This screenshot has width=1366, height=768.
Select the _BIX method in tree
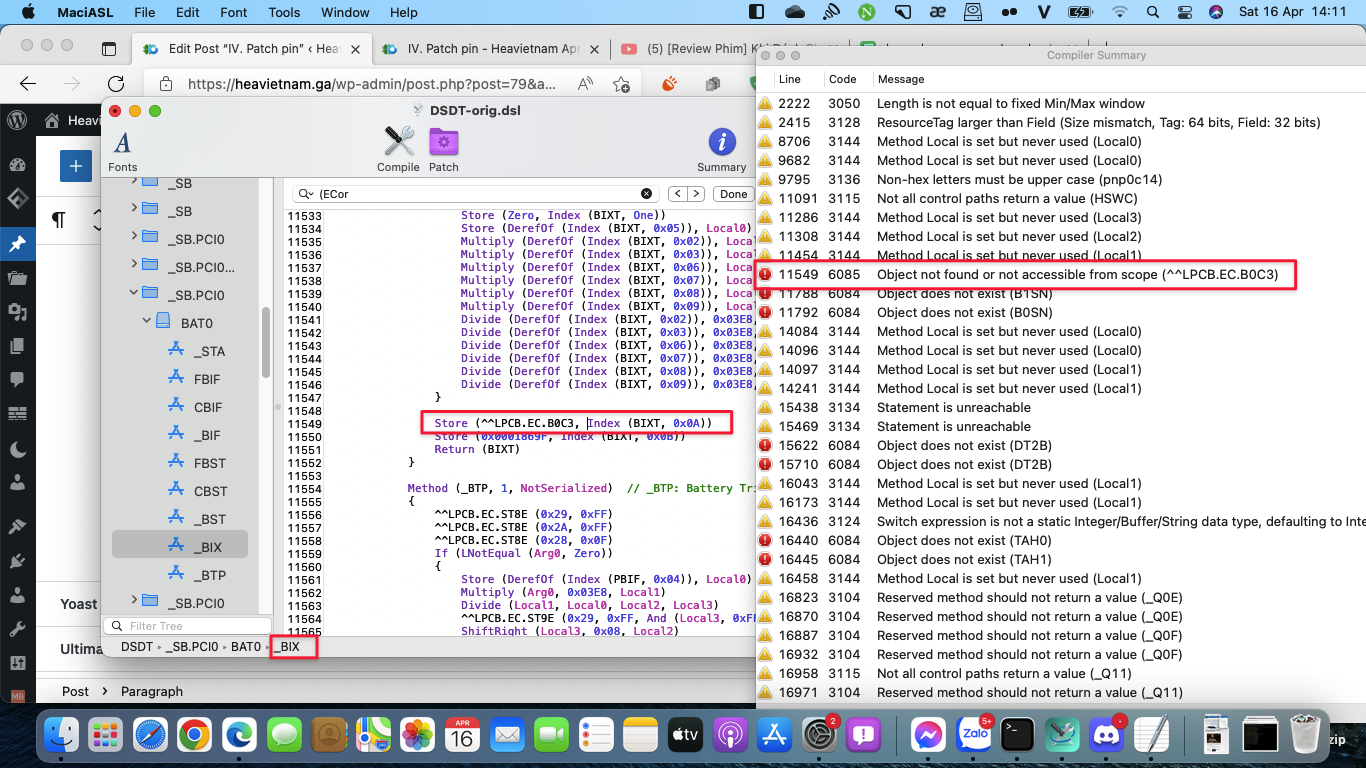(208, 547)
